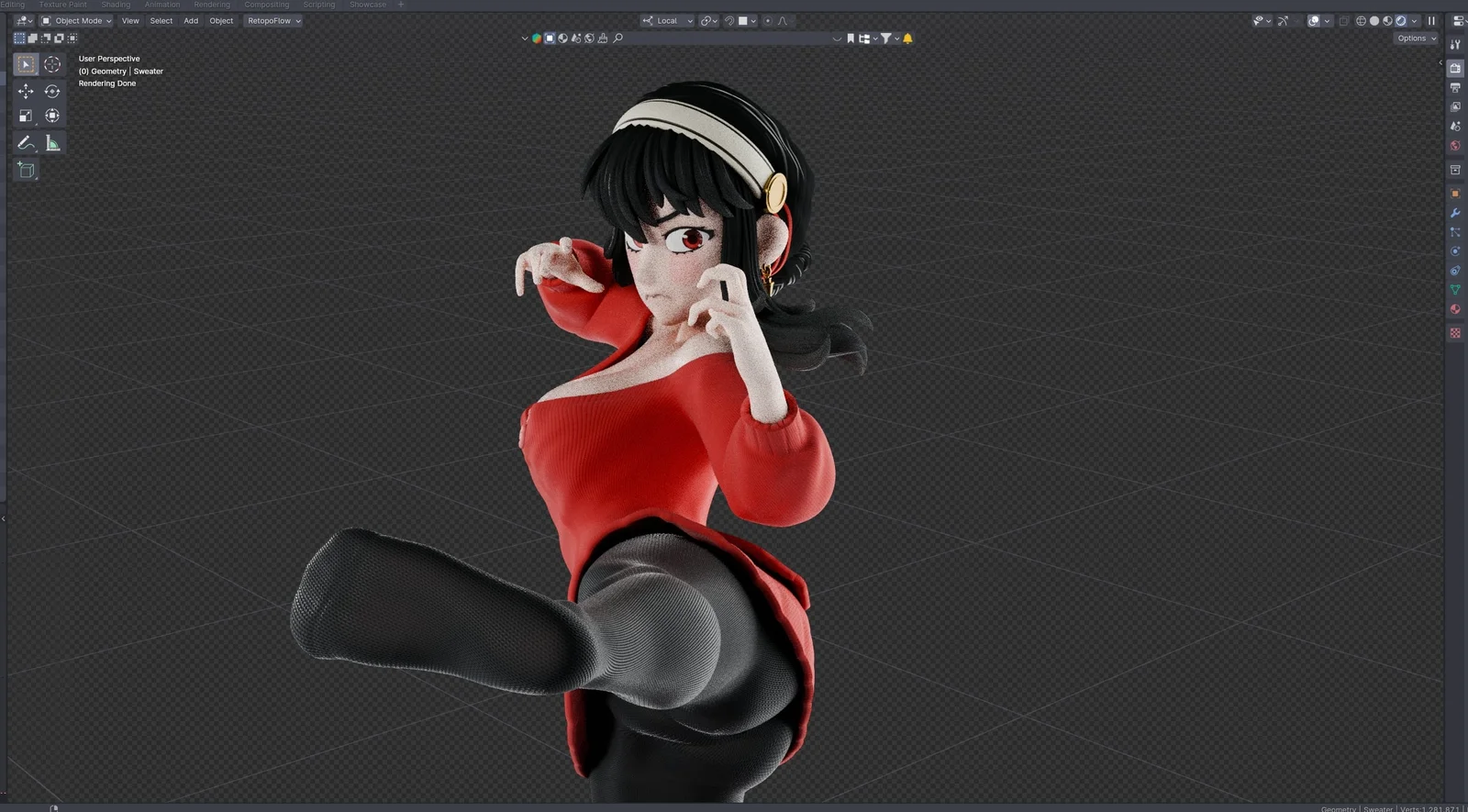Switch to the Shading workspace tab
The width and height of the screenshot is (1468, 812).
116,5
